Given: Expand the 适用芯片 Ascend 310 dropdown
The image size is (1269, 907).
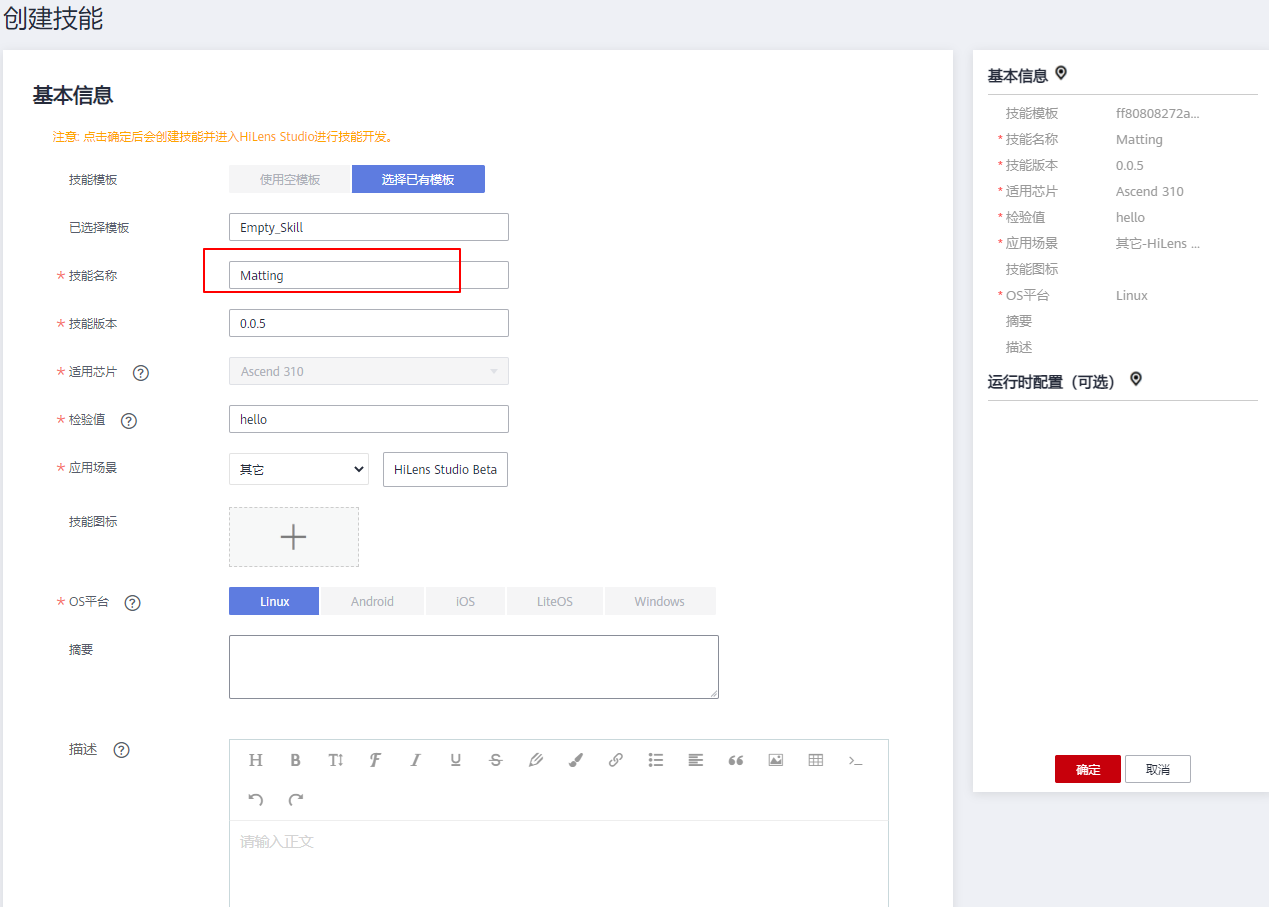Looking at the screenshot, I should (x=368, y=371).
